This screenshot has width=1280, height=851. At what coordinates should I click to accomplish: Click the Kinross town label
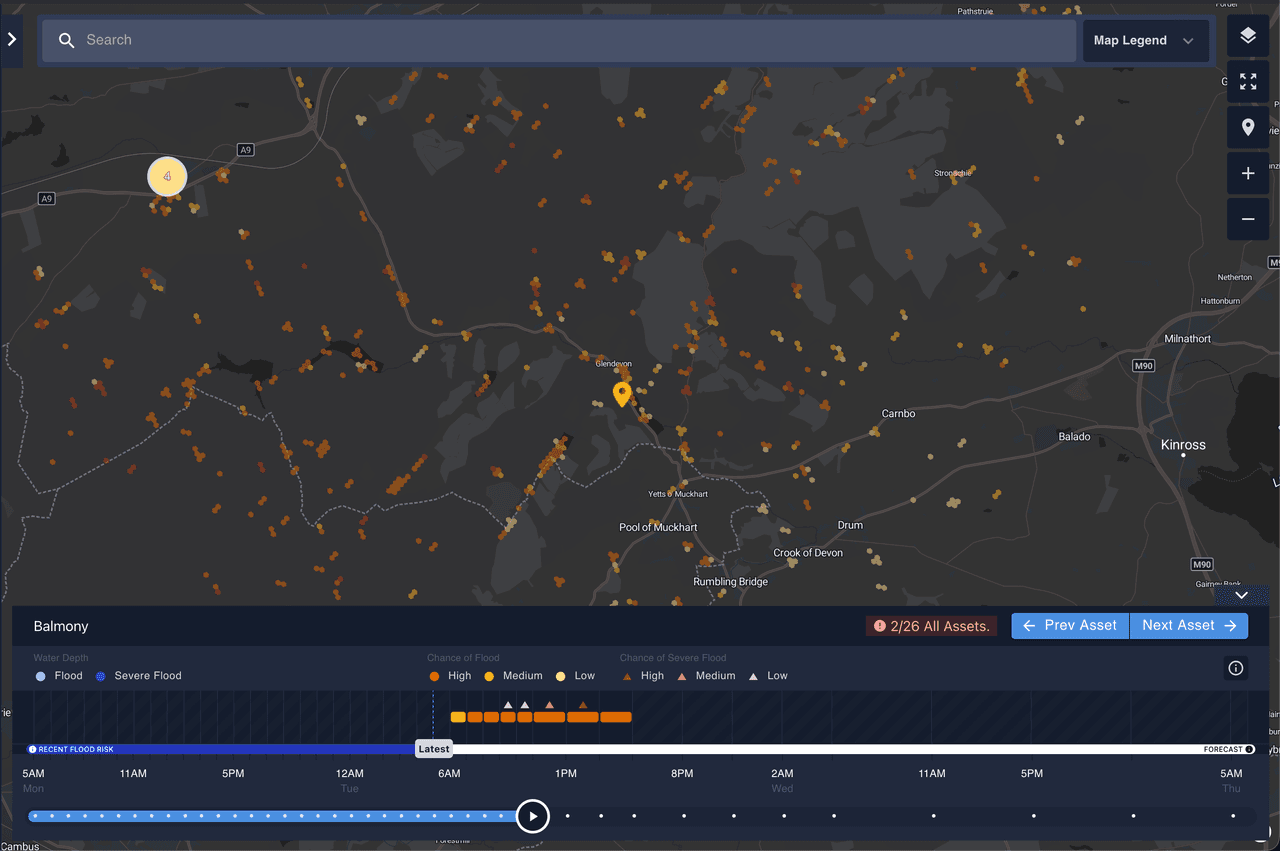[1183, 444]
